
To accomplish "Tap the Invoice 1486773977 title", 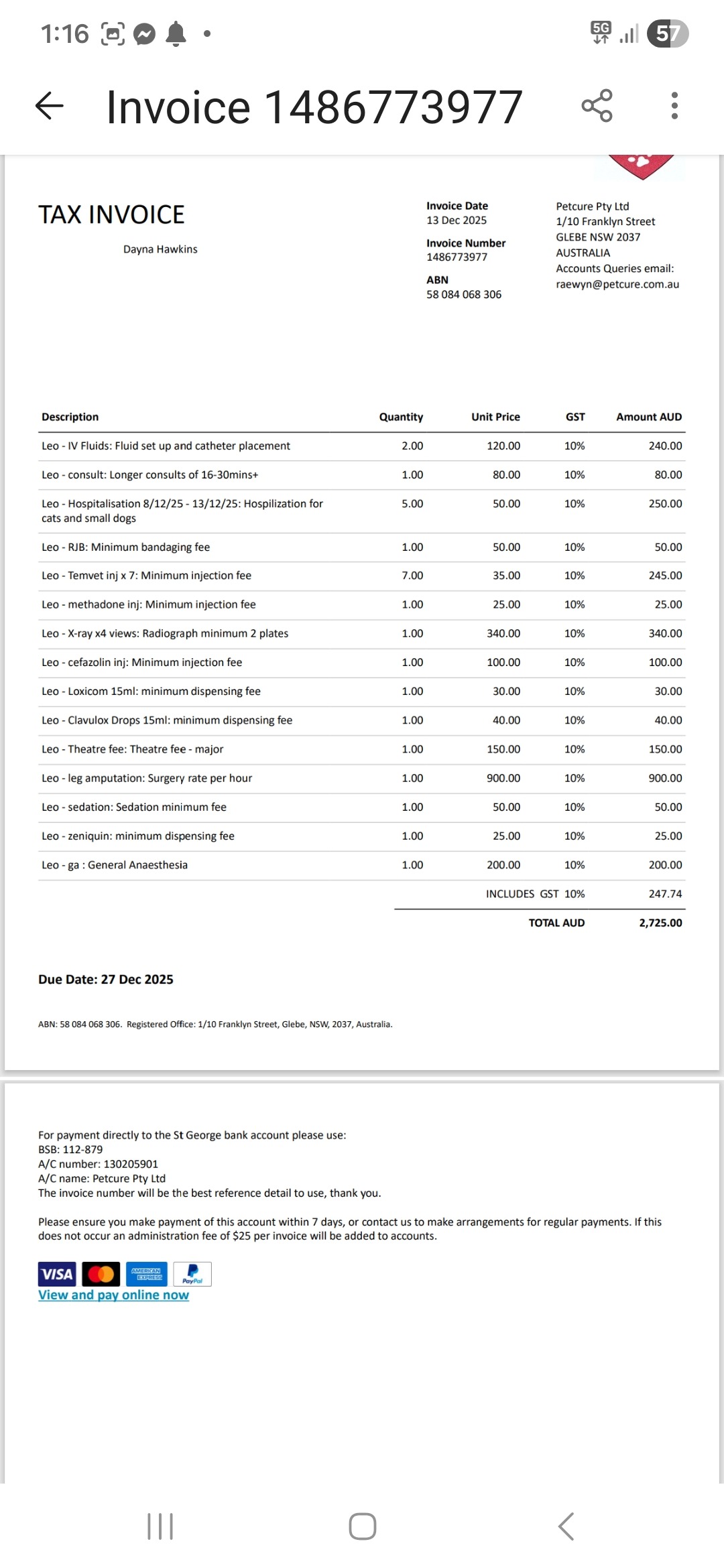I will click(x=314, y=107).
